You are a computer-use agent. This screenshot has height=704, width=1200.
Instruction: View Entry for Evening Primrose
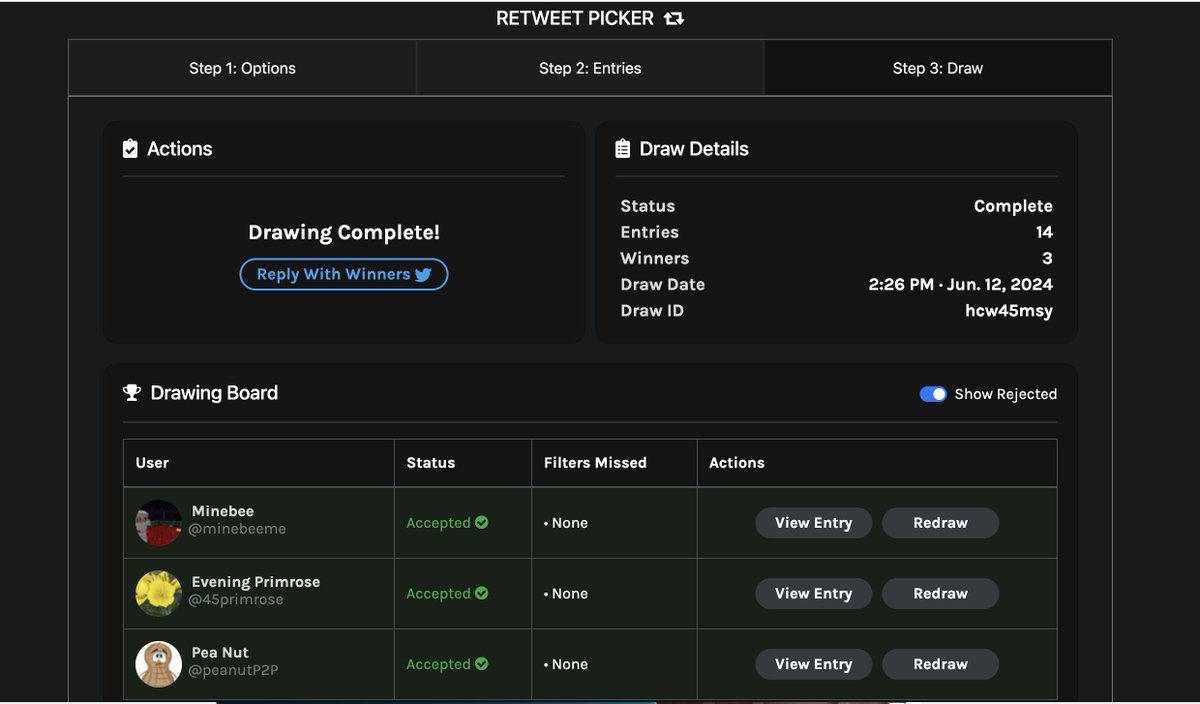(x=813, y=593)
